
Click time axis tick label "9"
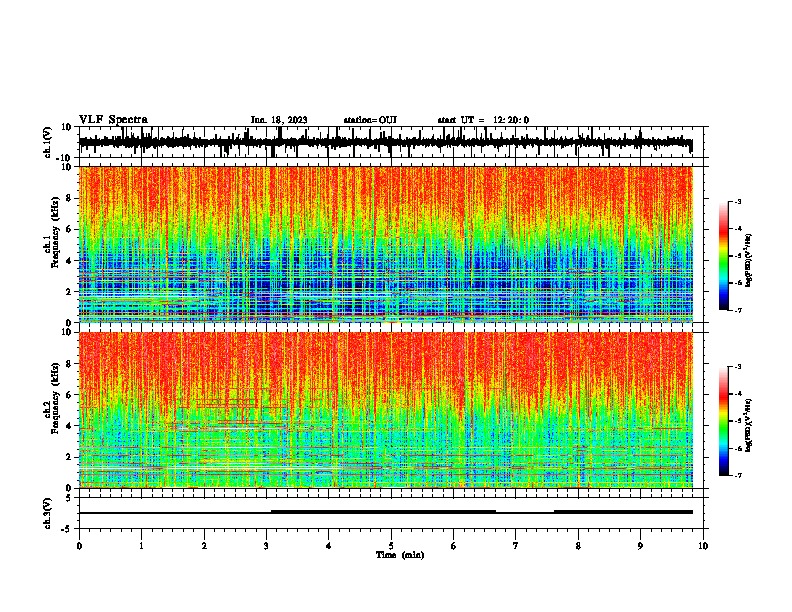tap(640, 546)
